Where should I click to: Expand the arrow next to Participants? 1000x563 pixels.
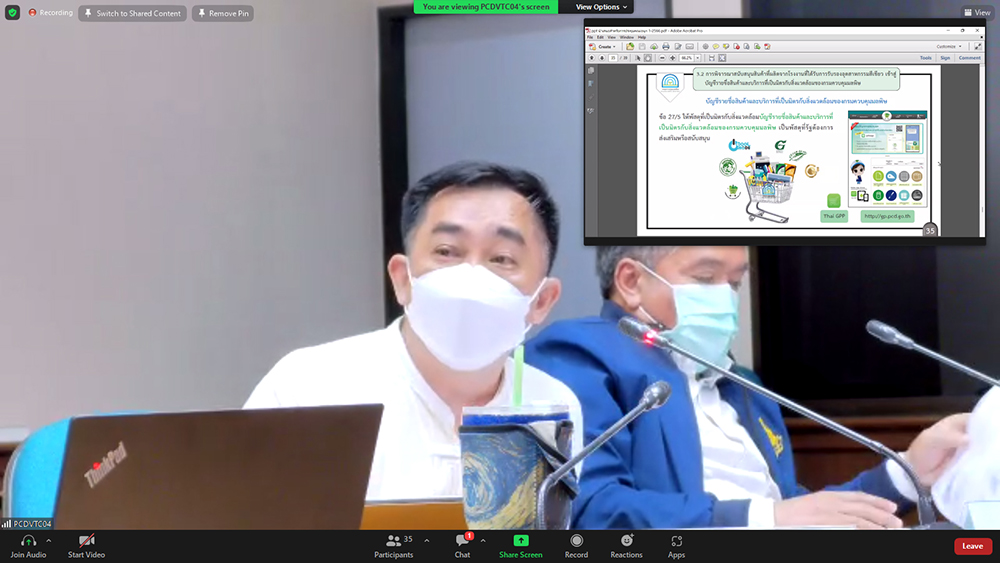(426, 540)
